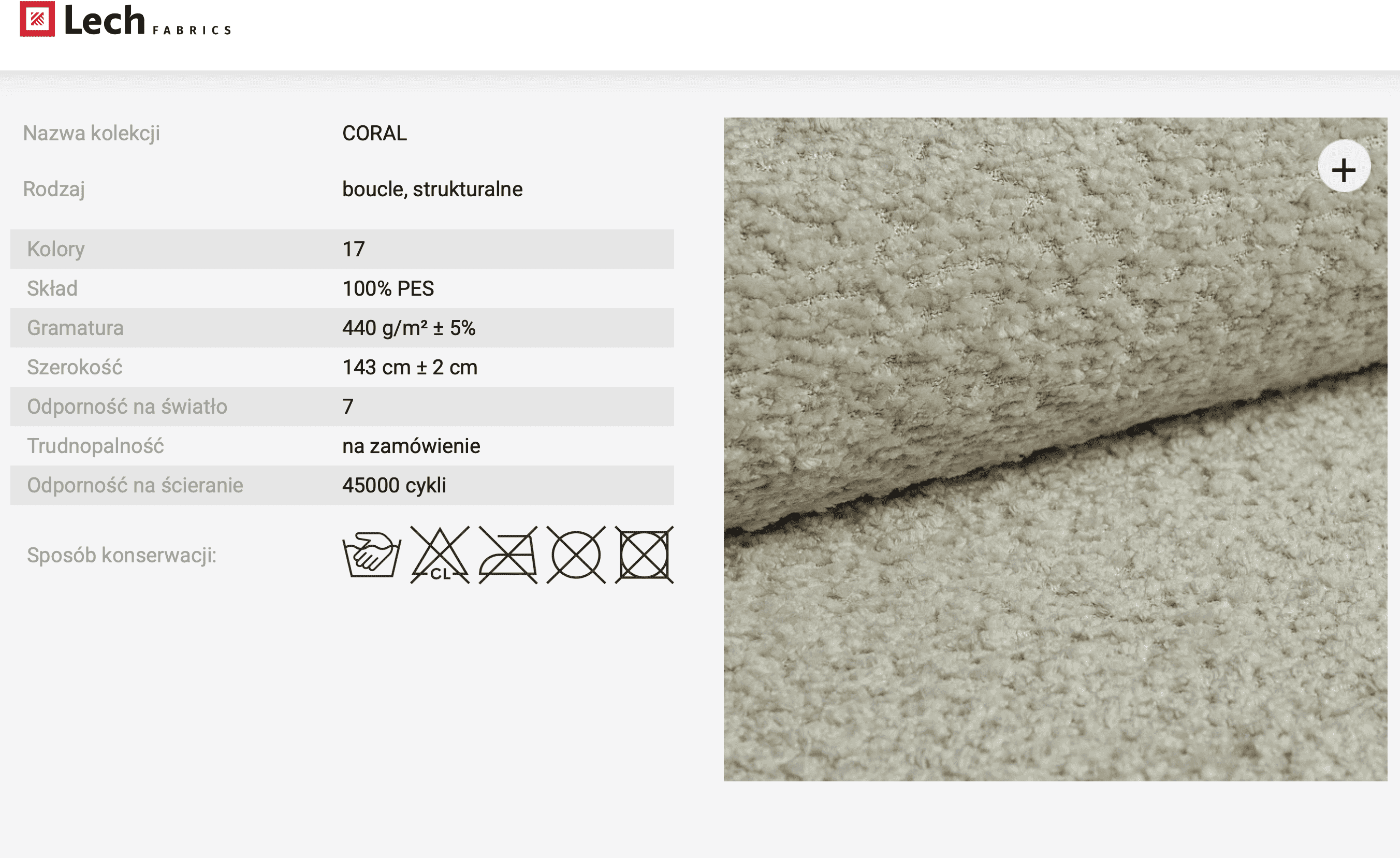Select the CORAL collection name
The image size is (1400, 858).
click(374, 133)
